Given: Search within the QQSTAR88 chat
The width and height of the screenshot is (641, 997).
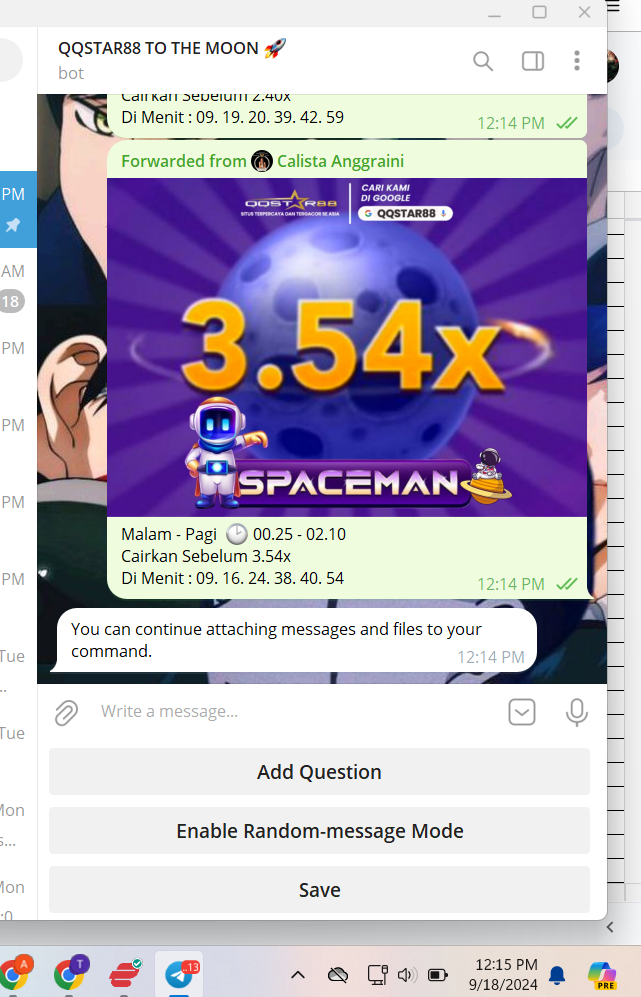Looking at the screenshot, I should [483, 61].
